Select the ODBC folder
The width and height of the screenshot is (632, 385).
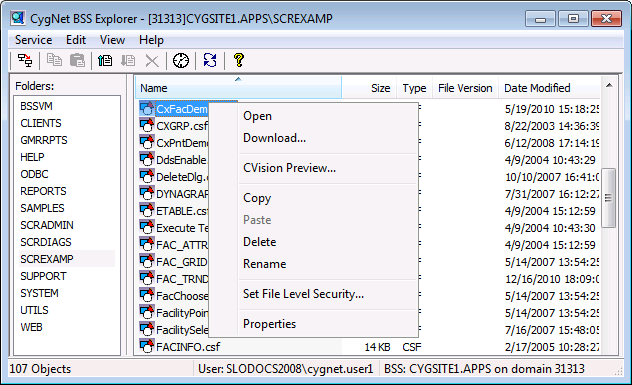click(x=34, y=174)
